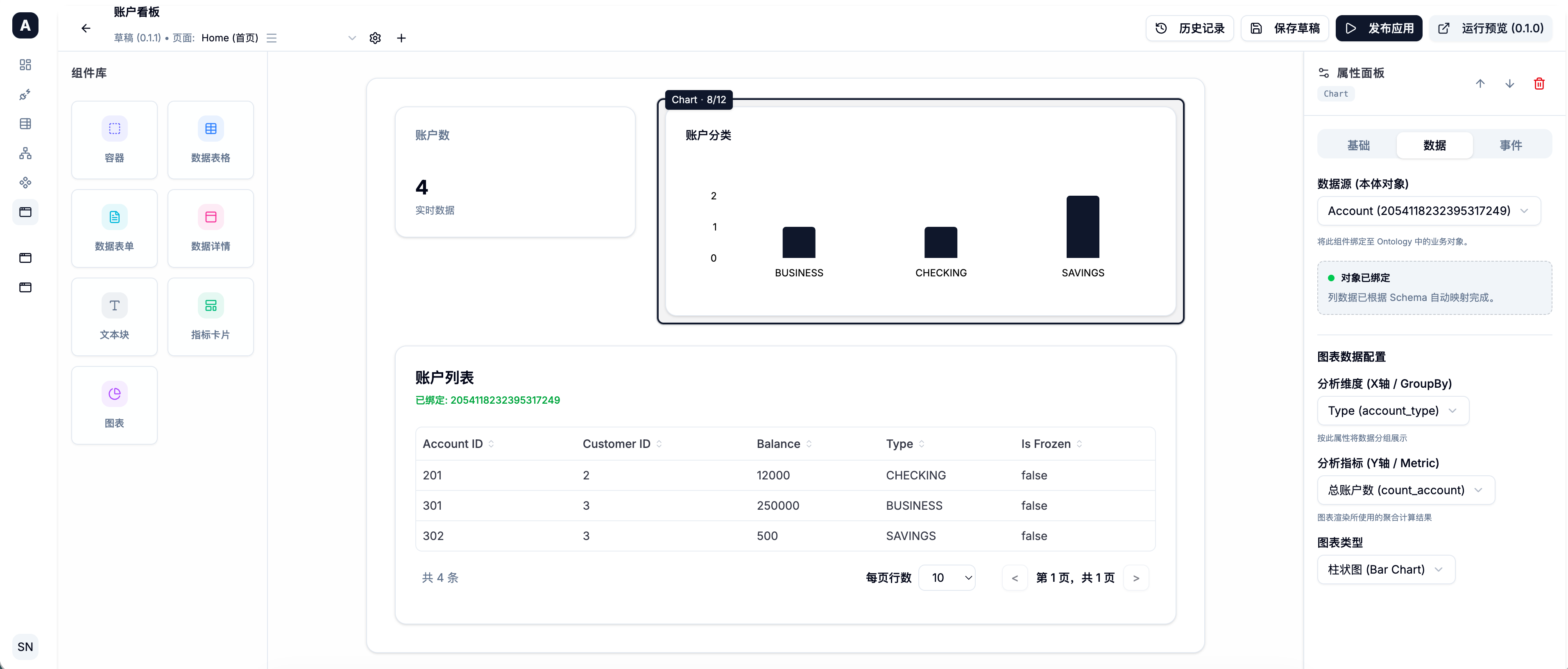Click Account ID cell 301

[432, 506]
